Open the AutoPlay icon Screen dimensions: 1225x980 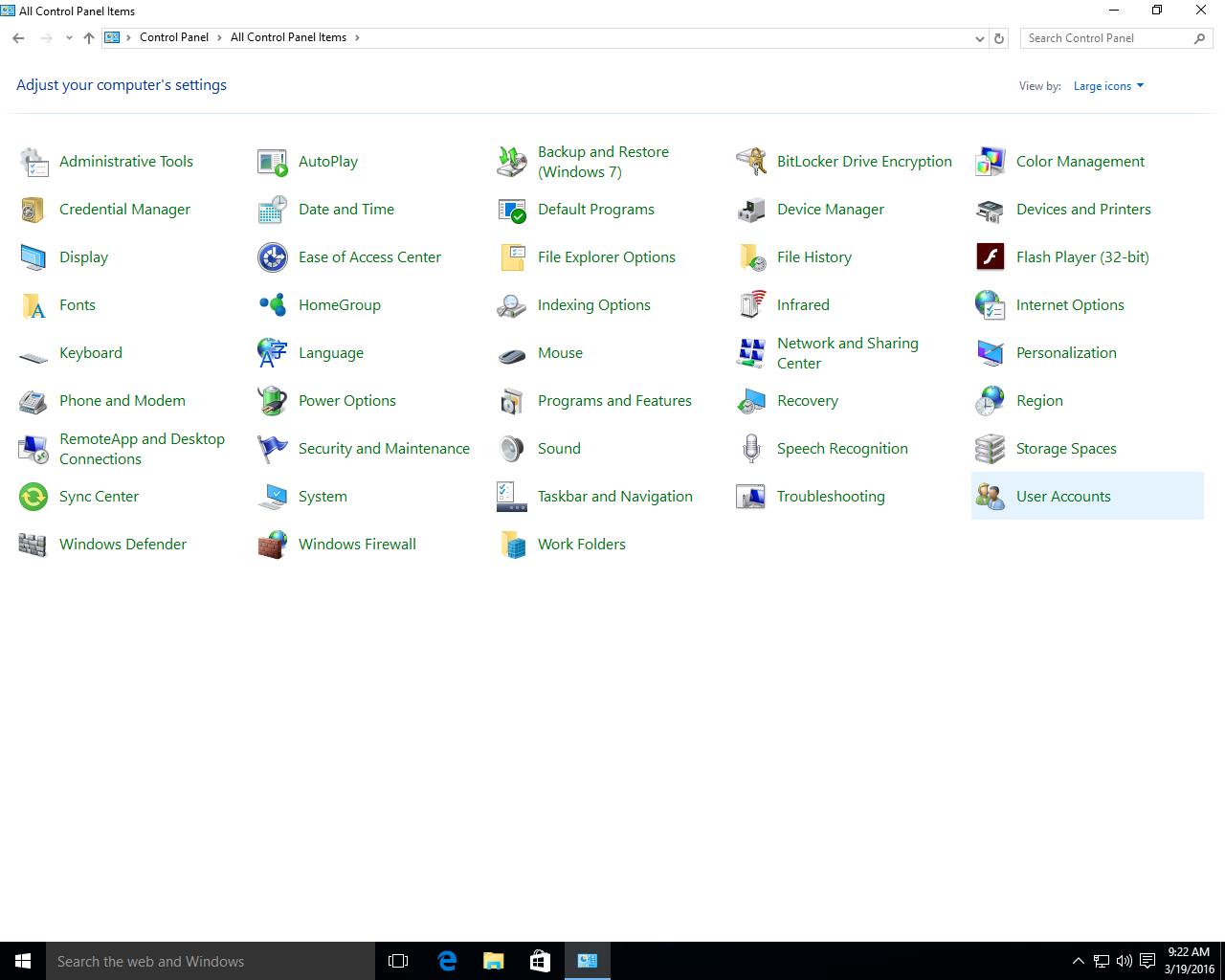click(273, 162)
